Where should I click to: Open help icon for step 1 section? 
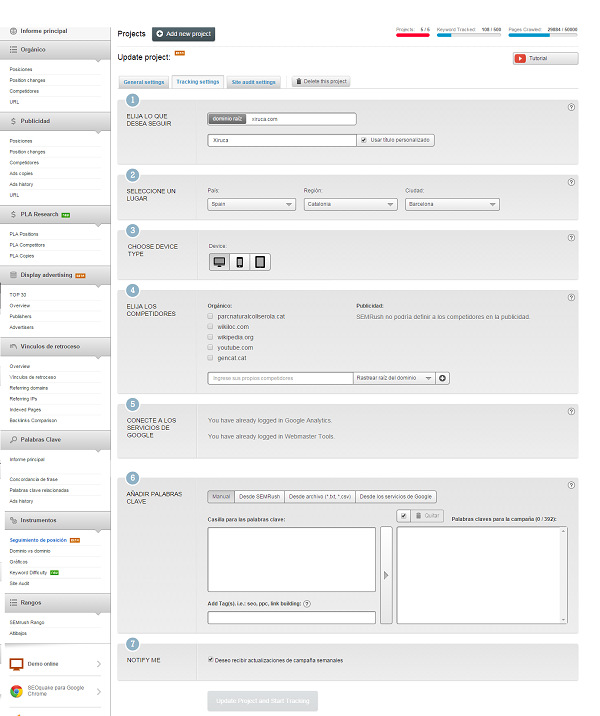tap(571, 107)
